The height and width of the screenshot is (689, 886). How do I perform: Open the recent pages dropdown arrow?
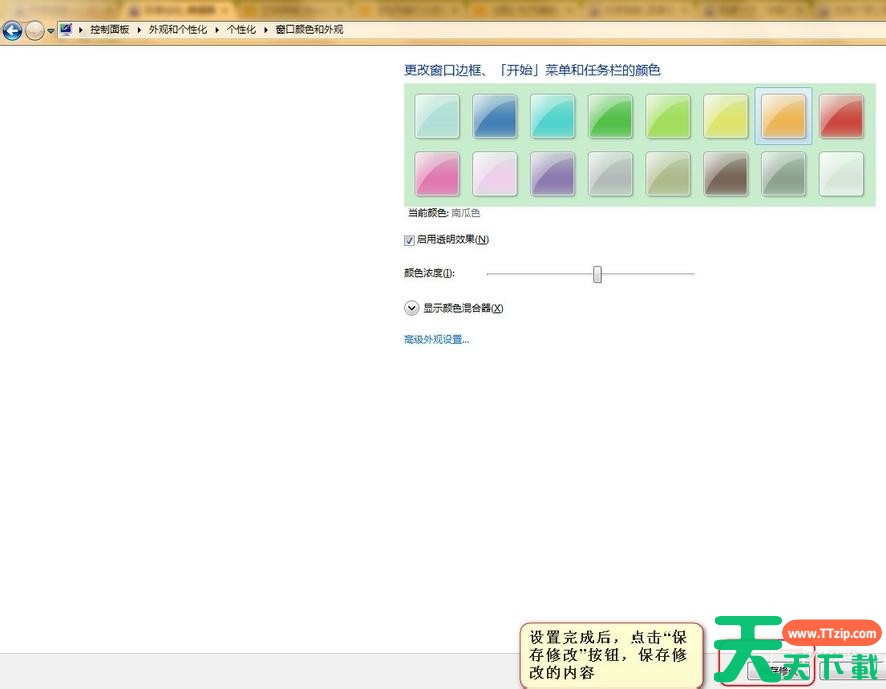coord(51,31)
